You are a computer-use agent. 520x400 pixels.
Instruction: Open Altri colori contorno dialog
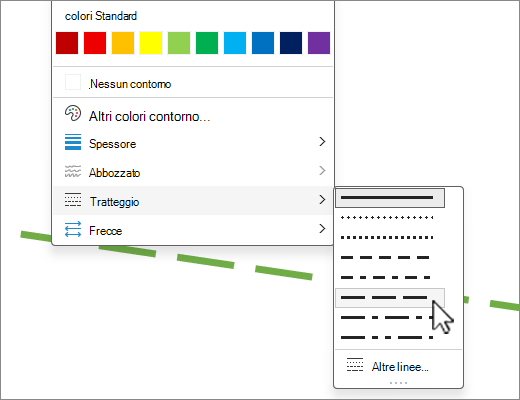tap(193, 115)
